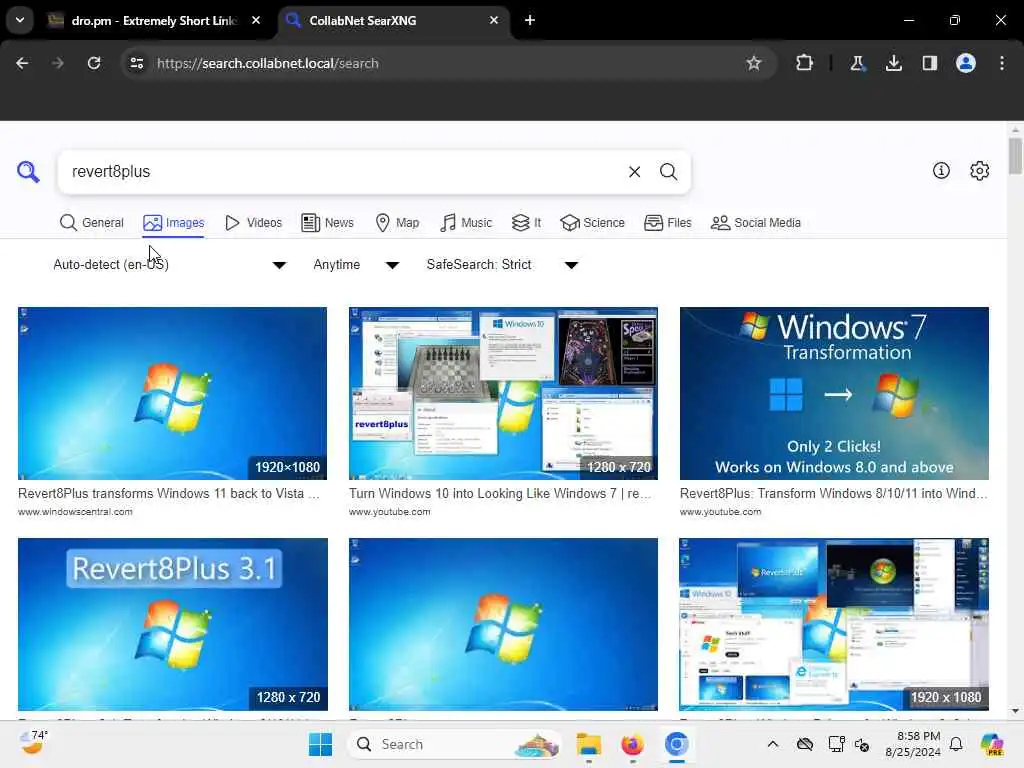
Task: Show hidden system tray icons
Action: (773, 744)
